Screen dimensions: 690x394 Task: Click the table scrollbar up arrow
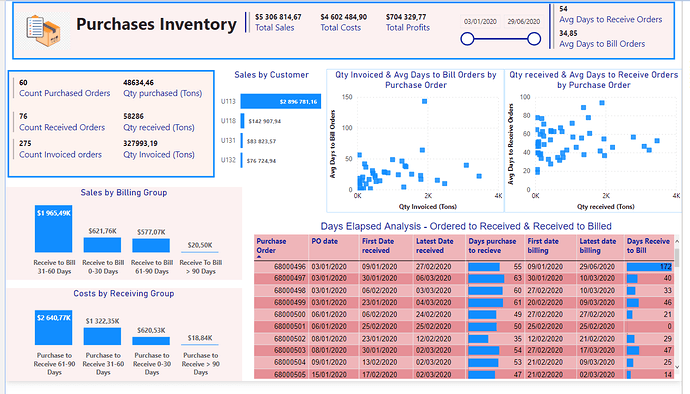pyautogui.click(x=677, y=241)
